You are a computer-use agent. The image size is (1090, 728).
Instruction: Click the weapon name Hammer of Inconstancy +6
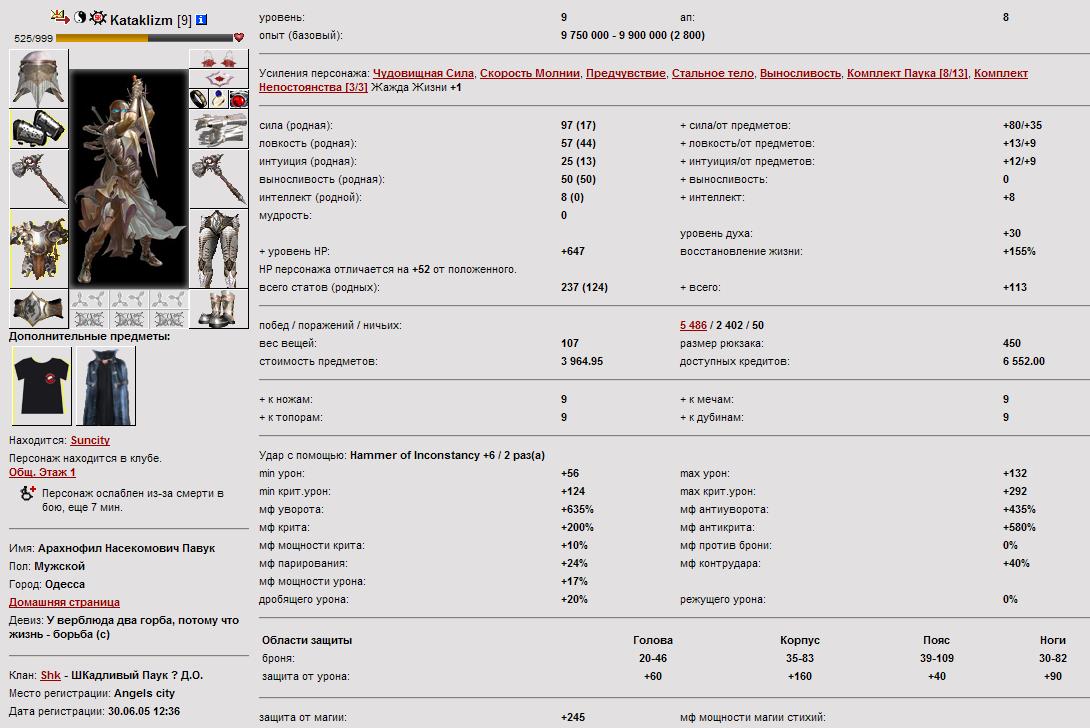click(422, 455)
